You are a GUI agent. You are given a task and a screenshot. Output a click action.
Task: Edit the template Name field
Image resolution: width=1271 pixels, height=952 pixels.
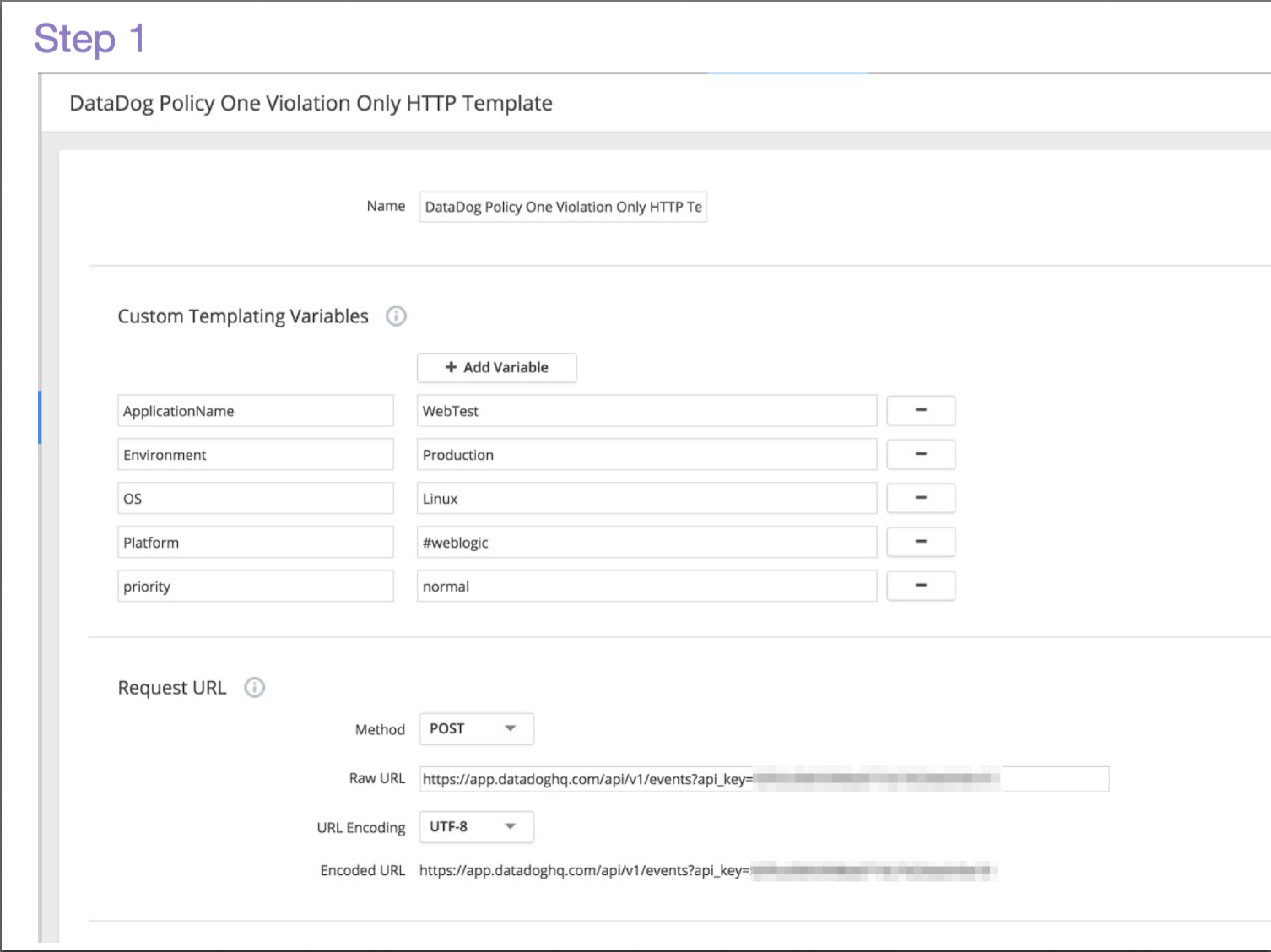tap(562, 208)
